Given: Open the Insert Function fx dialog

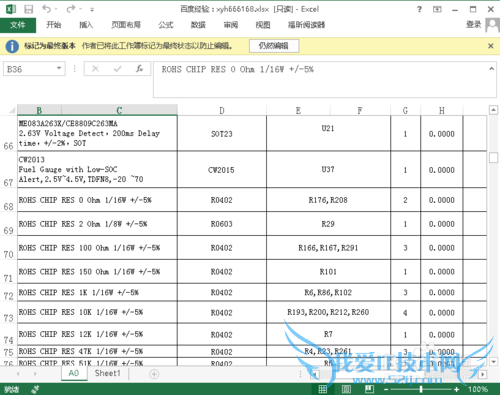Looking at the screenshot, I should coord(139,69).
